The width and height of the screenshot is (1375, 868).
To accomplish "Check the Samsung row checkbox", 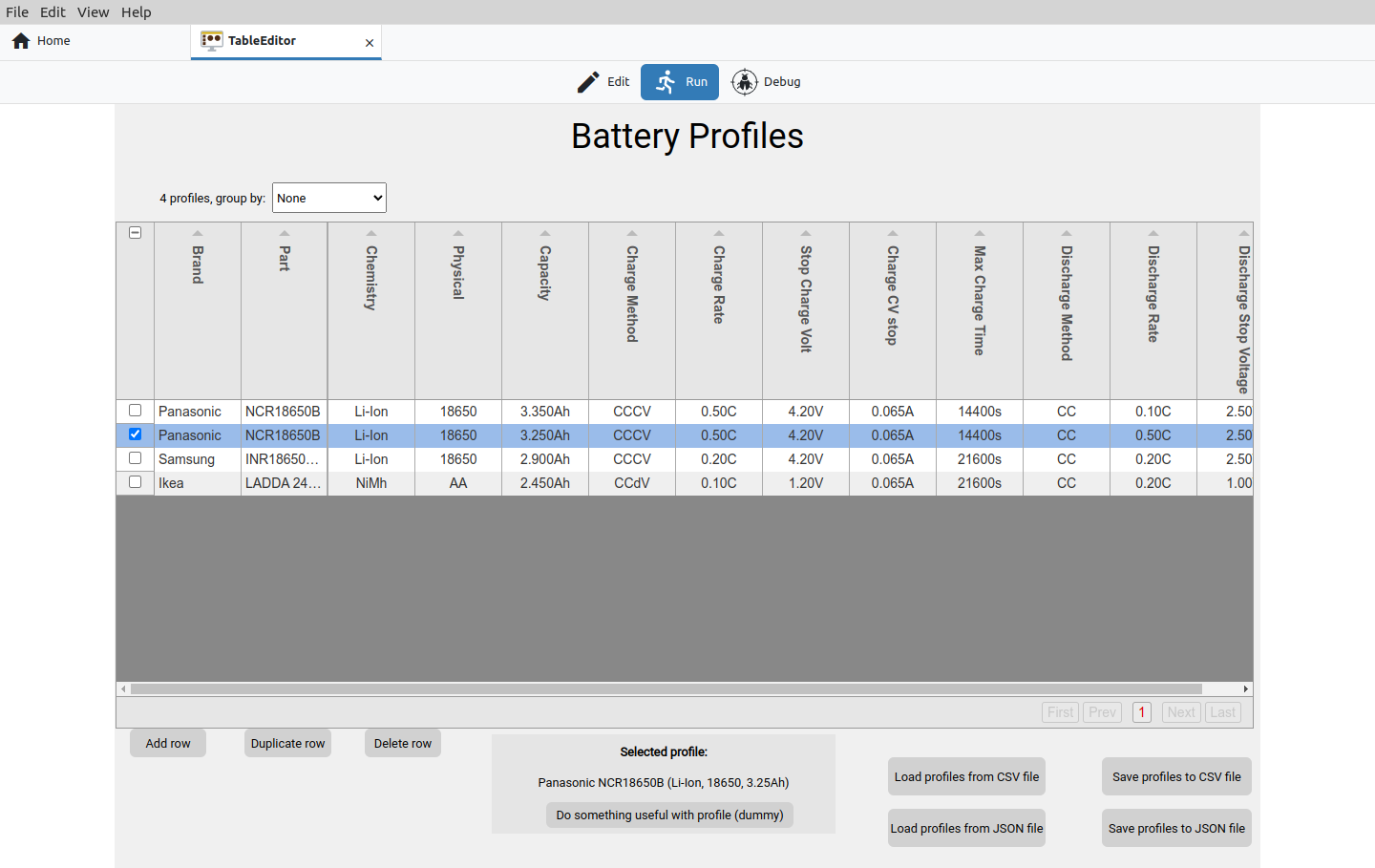I will click(136, 458).
